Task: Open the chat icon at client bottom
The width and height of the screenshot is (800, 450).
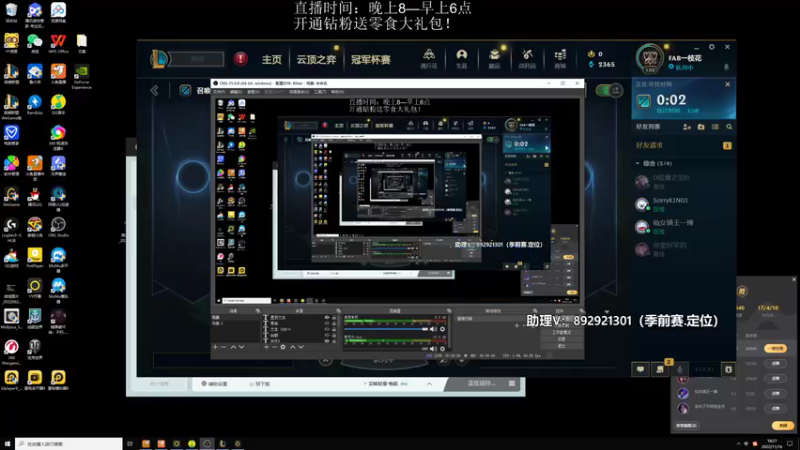Action: tap(640, 369)
